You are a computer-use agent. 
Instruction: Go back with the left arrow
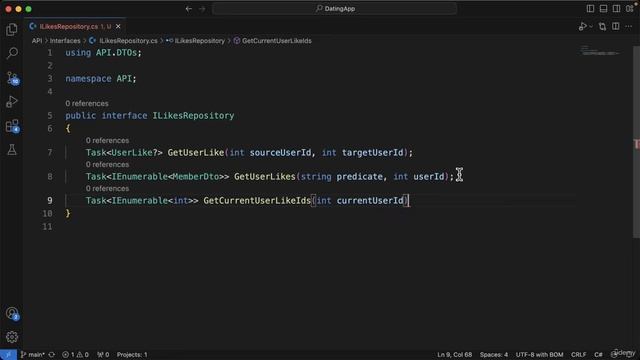[x=189, y=9]
